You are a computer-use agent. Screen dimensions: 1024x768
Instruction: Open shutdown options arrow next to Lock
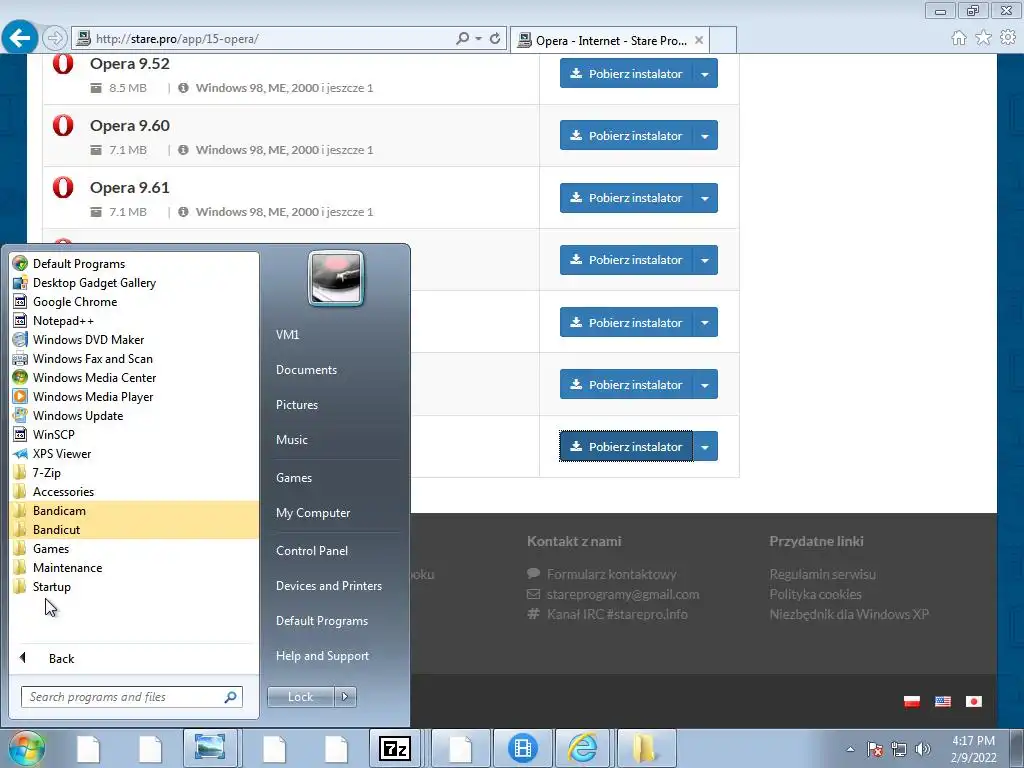click(x=345, y=697)
